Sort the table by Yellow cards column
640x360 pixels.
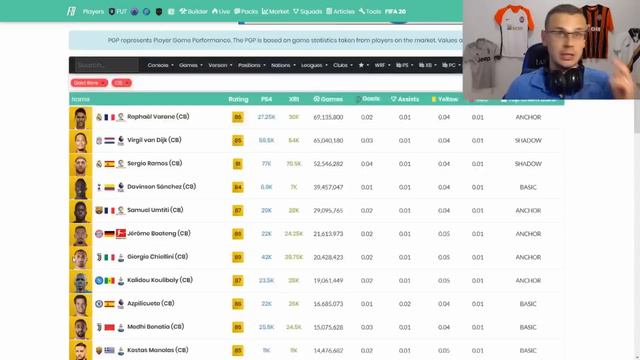pyautogui.click(x=444, y=99)
